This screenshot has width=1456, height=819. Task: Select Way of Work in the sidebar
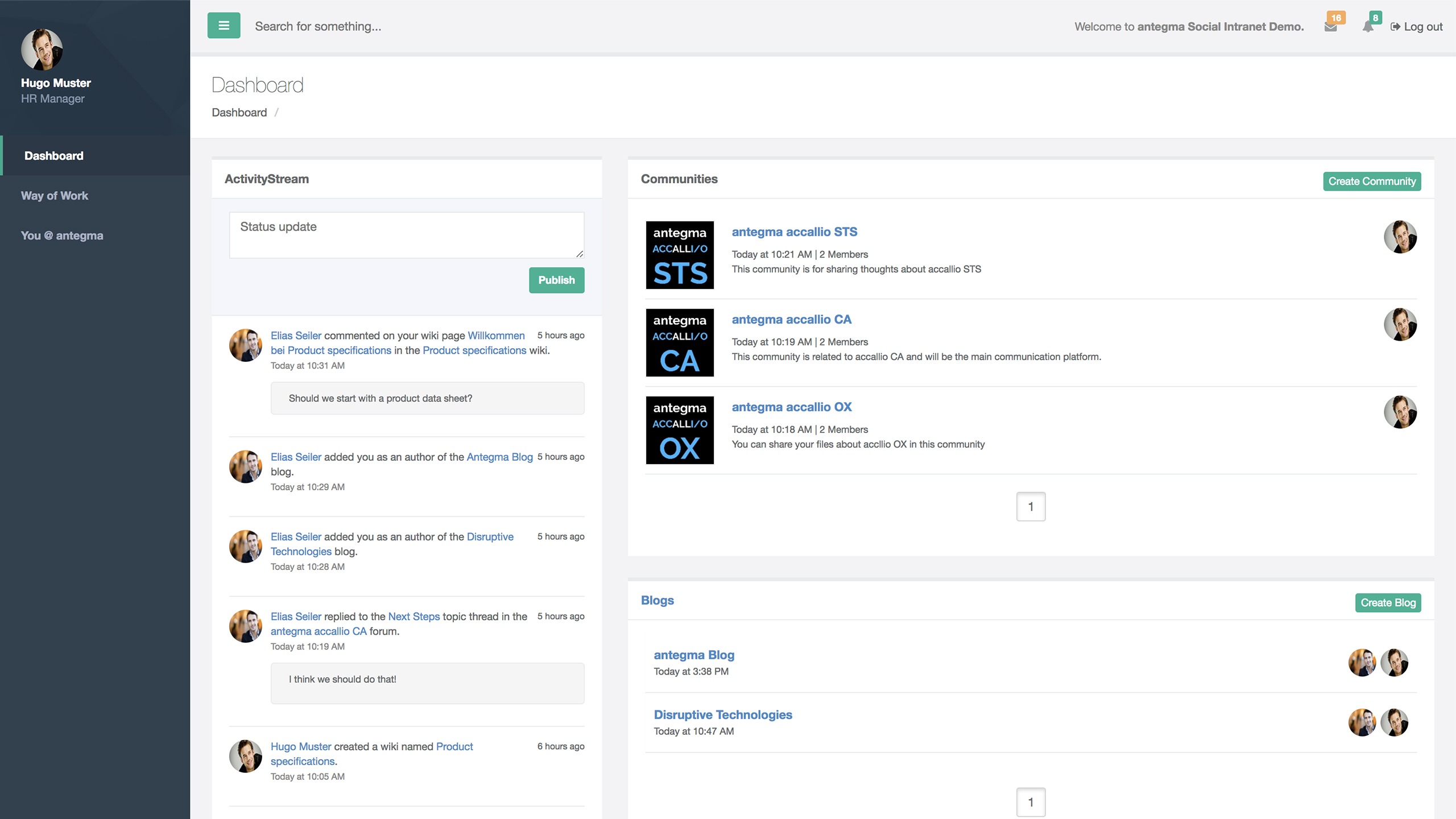point(55,196)
